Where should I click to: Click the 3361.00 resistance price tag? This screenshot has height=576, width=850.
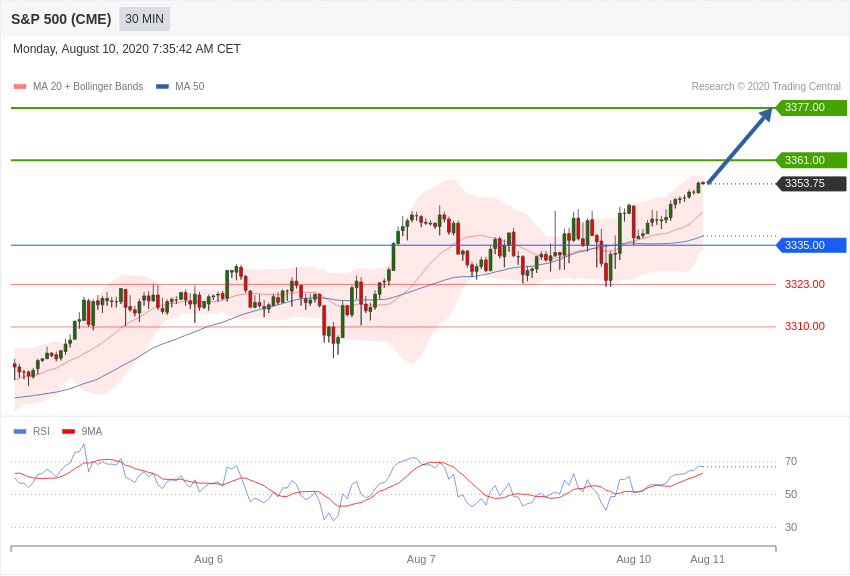[x=812, y=160]
